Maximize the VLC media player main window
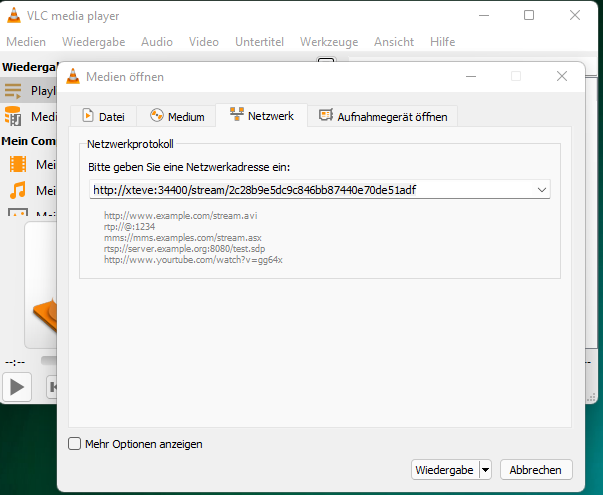This screenshot has height=495, width=603. pyautogui.click(x=529, y=15)
